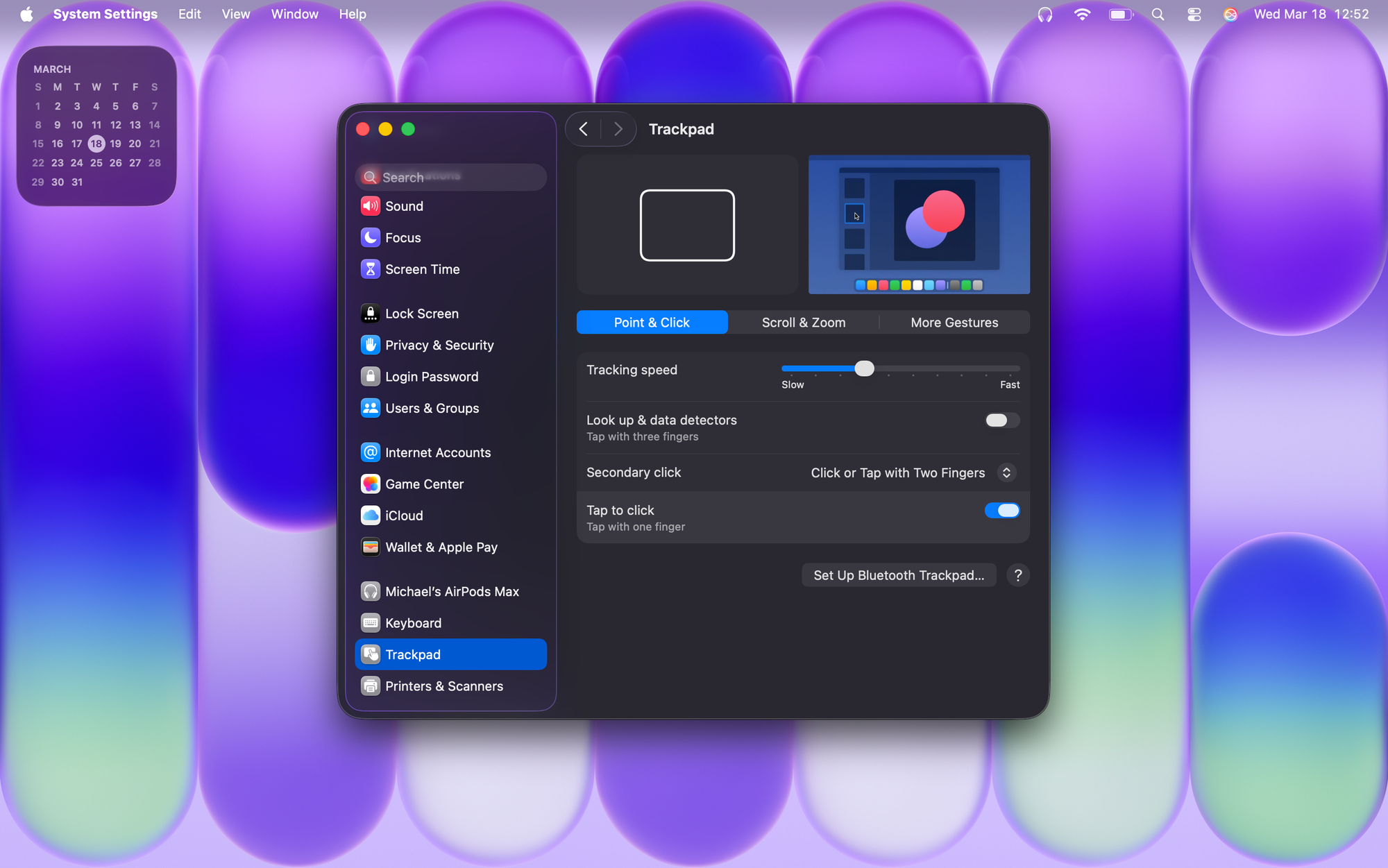
Task: Open Sound settings icon in sidebar
Action: pyautogui.click(x=370, y=206)
